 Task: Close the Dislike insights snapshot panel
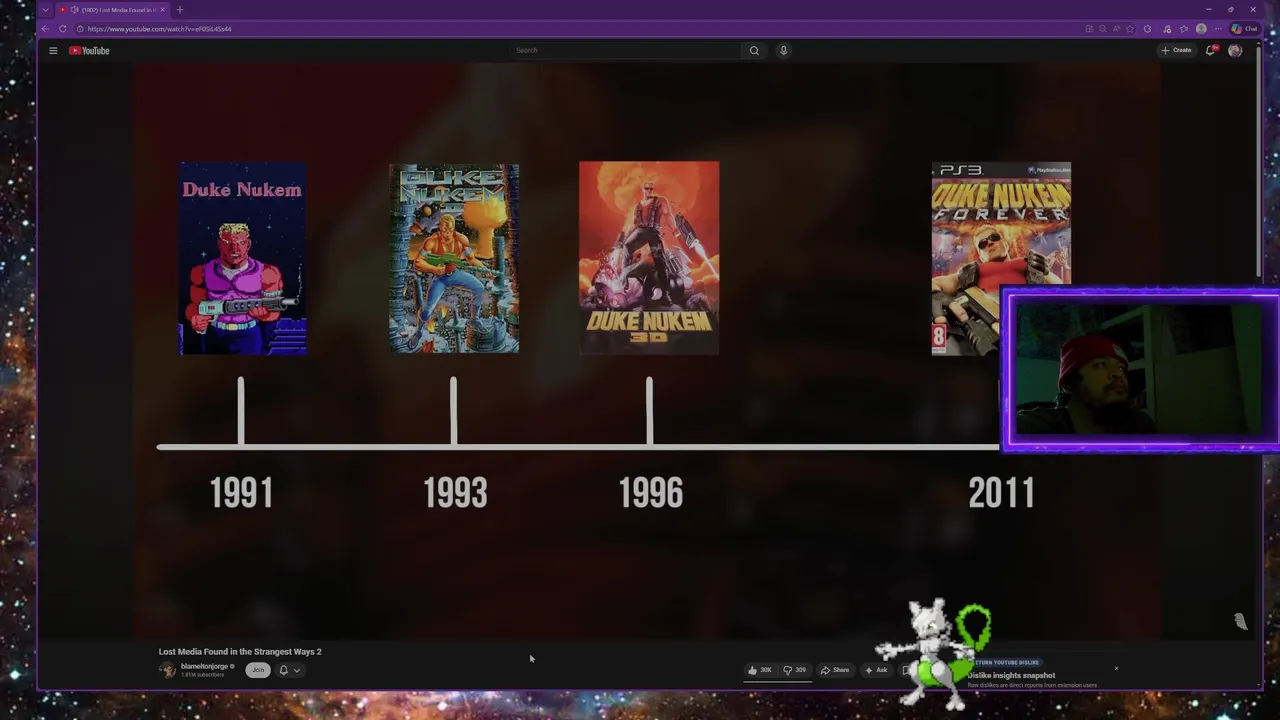click(1116, 668)
